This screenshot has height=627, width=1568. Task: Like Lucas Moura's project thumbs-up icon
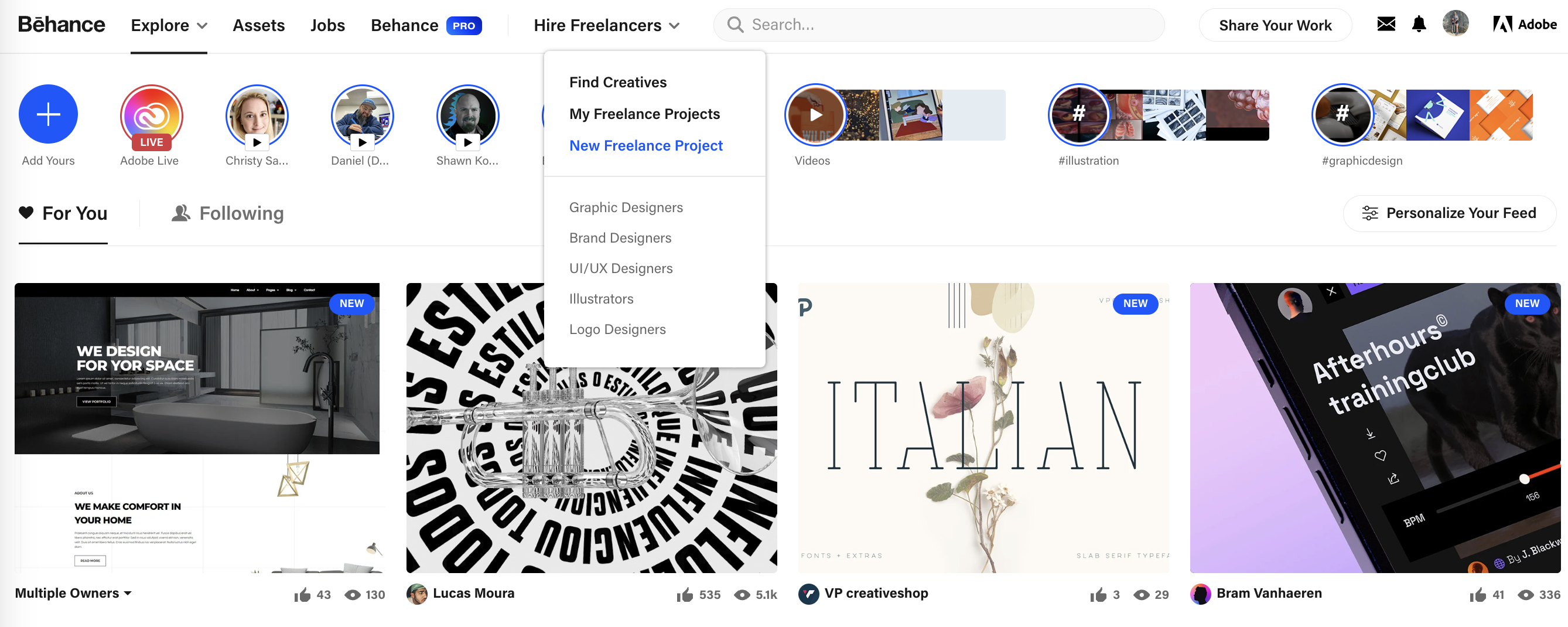pos(685,595)
